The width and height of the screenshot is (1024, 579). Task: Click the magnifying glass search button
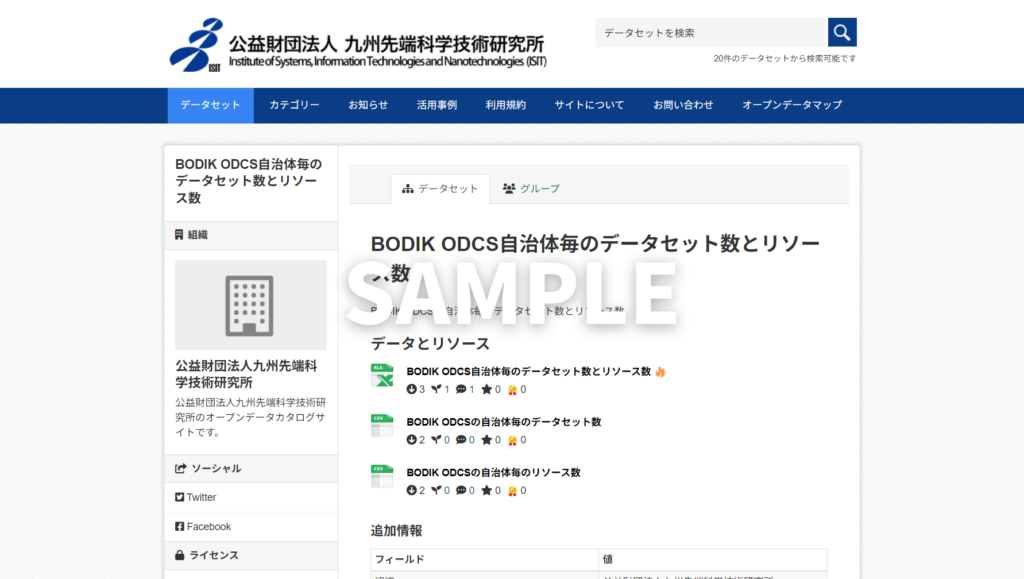tap(842, 32)
